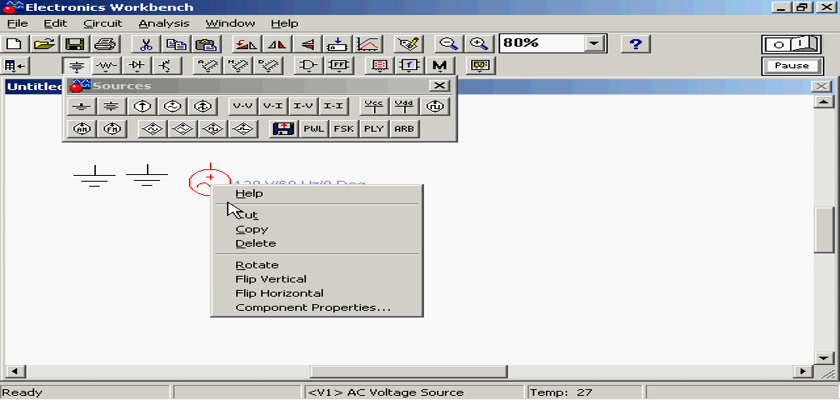Open a circuit file with the folder icon
This screenshot has width=840, height=400.
tap(46, 44)
